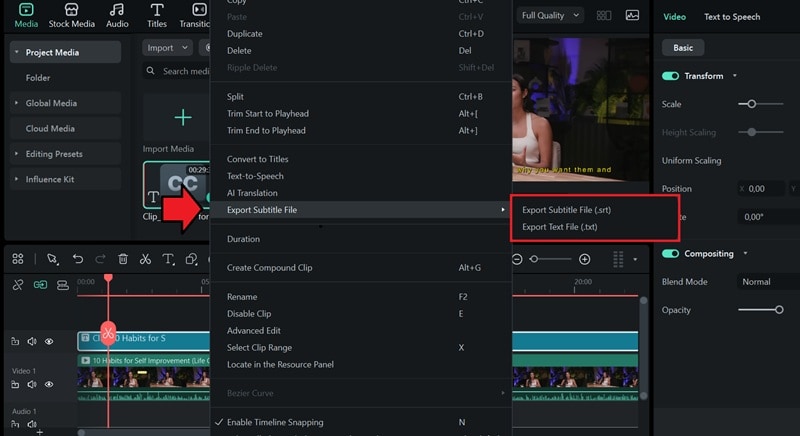
Task: Collapse the Transform section arrow
Action: (x=735, y=75)
